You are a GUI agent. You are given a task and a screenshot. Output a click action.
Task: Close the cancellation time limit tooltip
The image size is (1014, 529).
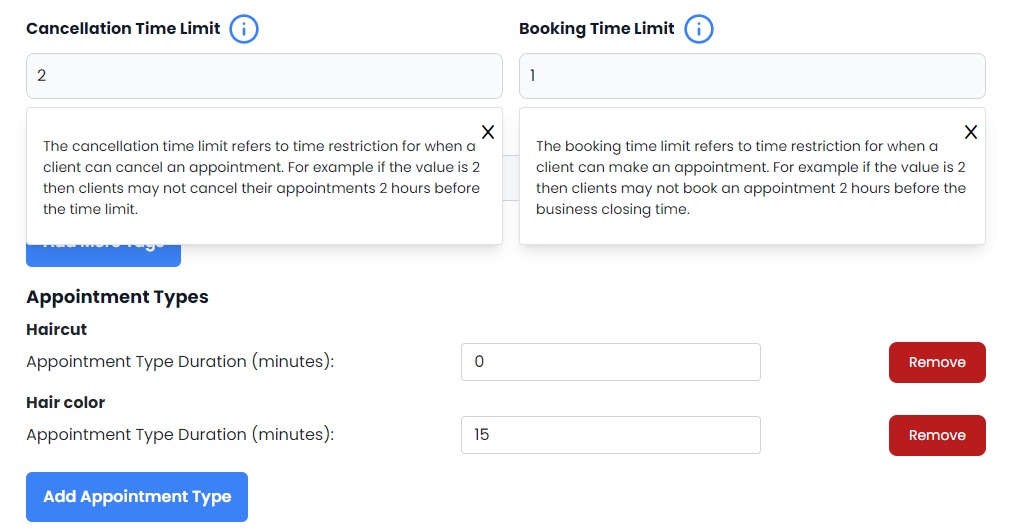click(x=488, y=132)
